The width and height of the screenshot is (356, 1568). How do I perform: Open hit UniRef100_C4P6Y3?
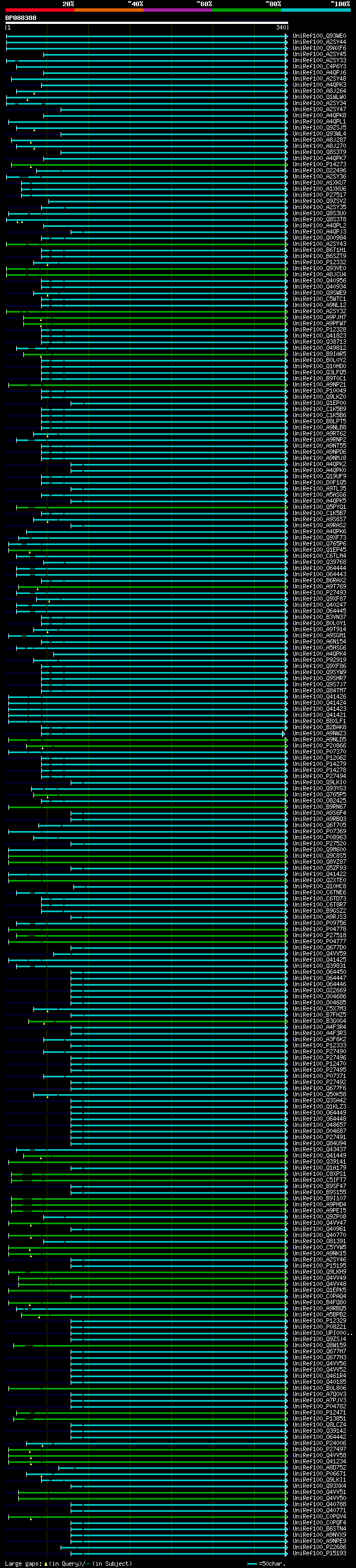click(x=319, y=66)
